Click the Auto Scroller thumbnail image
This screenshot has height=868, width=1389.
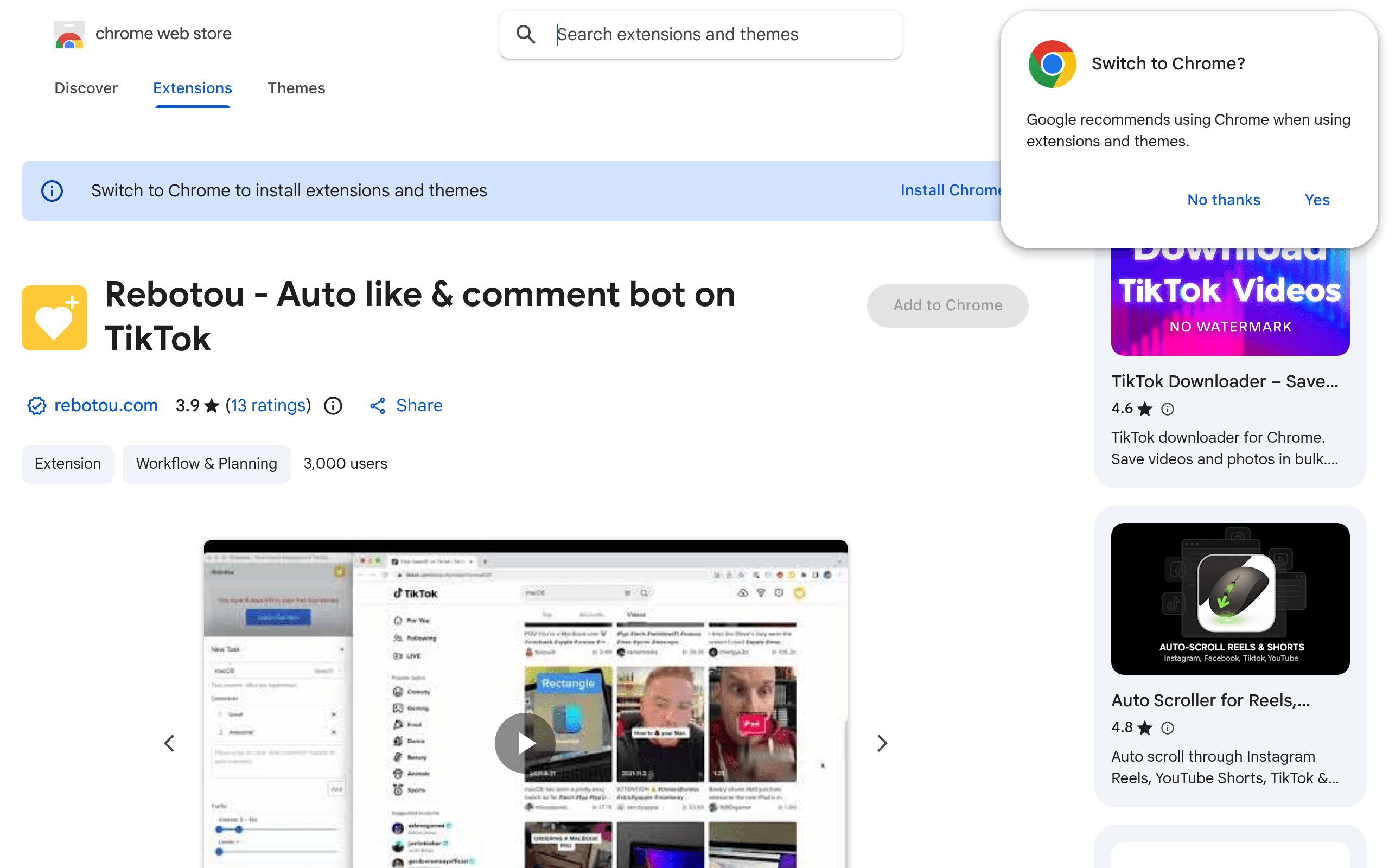[1230, 599]
